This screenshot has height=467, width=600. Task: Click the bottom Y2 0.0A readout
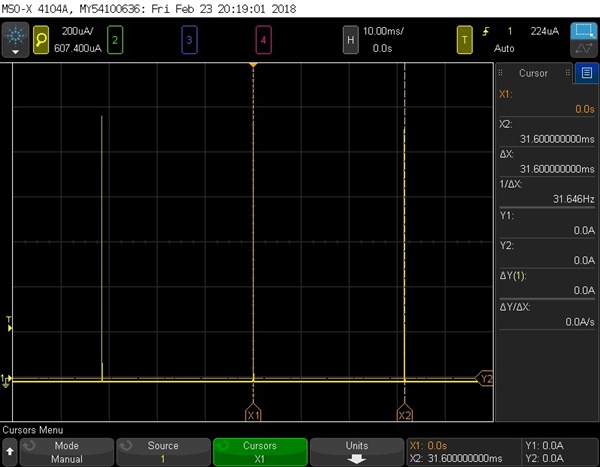[x=544, y=458]
